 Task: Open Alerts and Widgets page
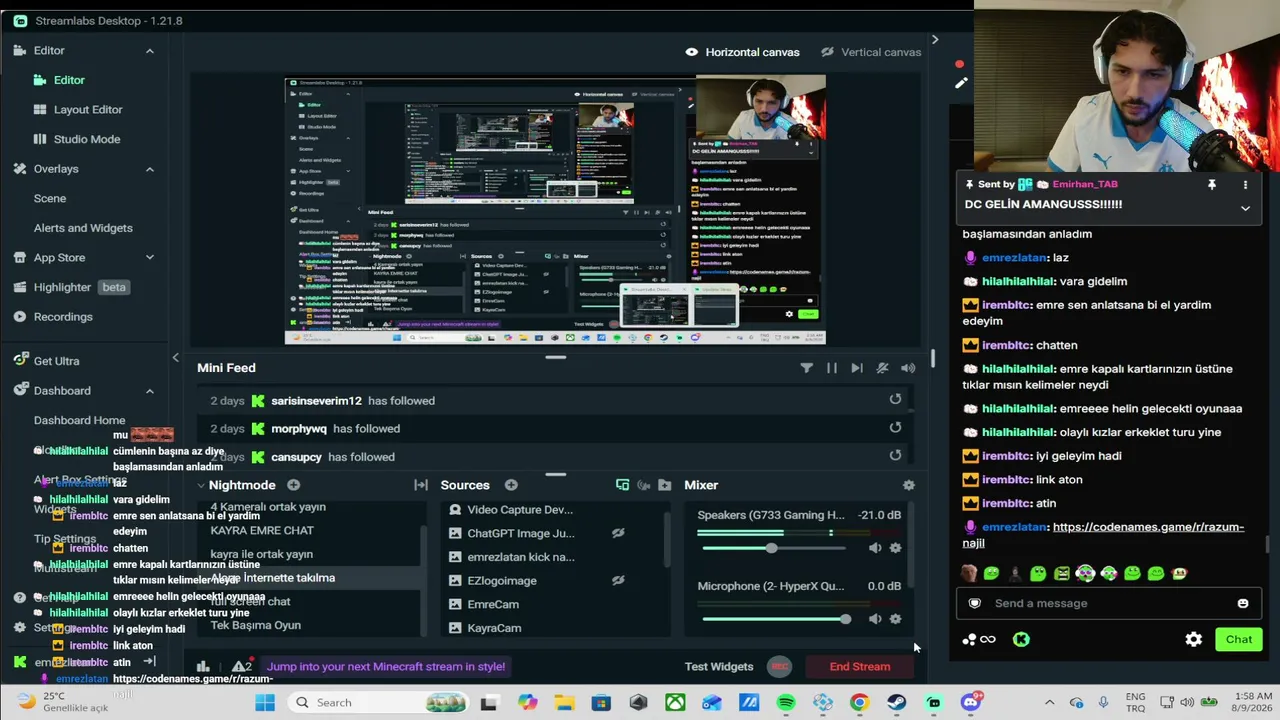(83, 228)
